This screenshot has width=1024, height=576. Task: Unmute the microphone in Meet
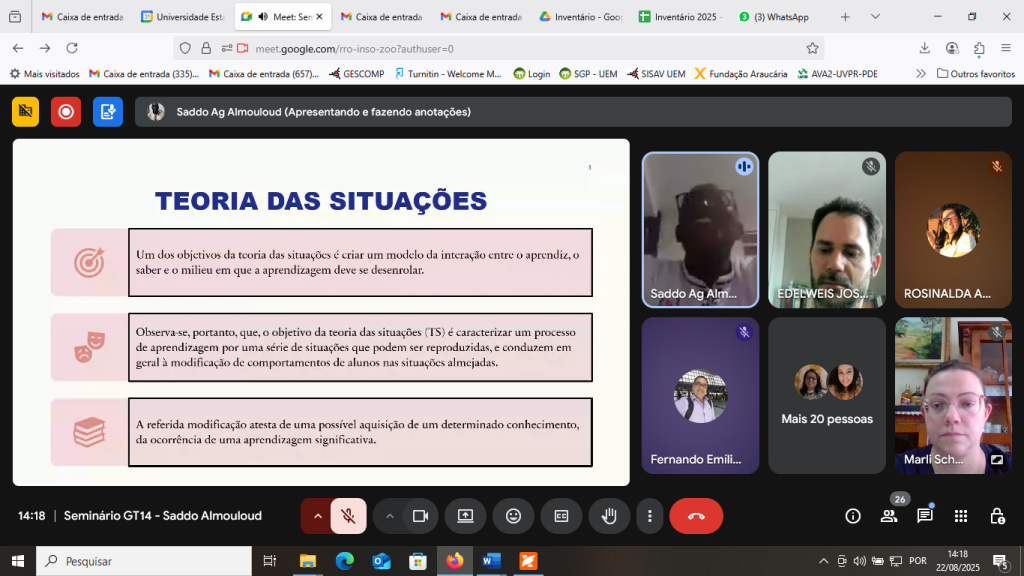tap(348, 516)
